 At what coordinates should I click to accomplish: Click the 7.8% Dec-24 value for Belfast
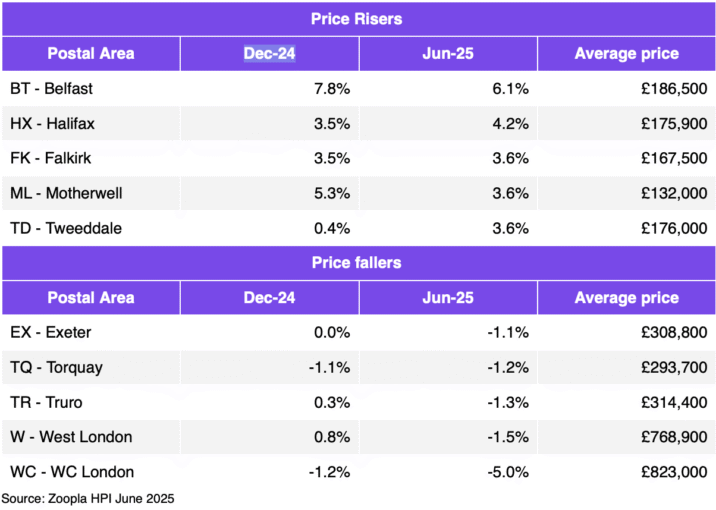coord(333,89)
